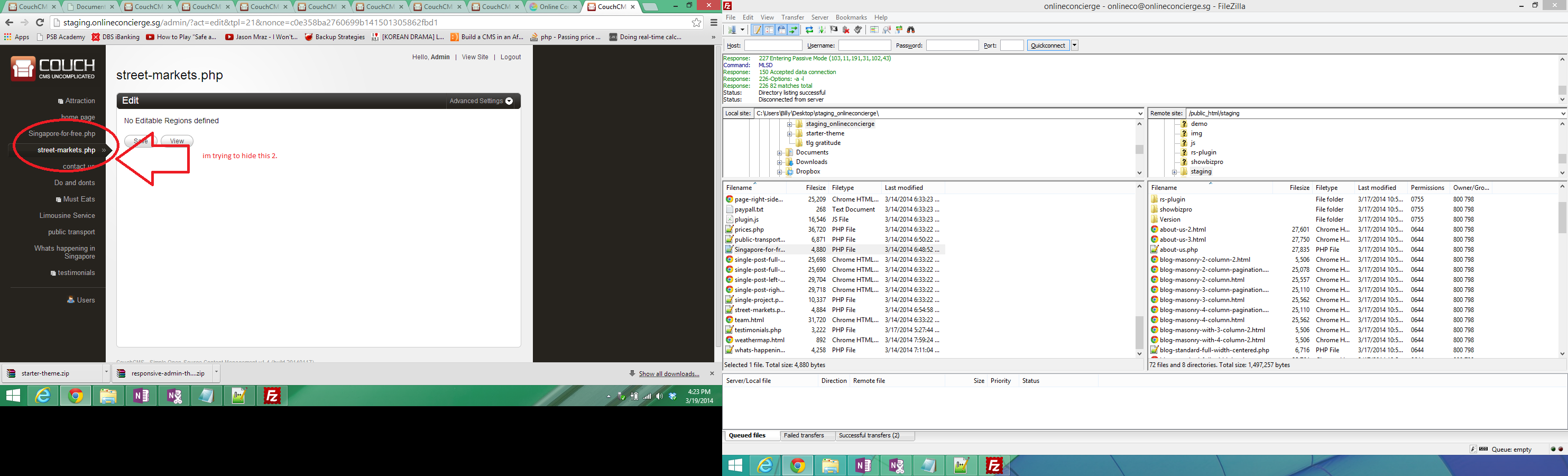Image resolution: width=1568 pixels, height=476 pixels.
Task: Toggle directory comparison in FileZilla toolbar
Action: 887,30
